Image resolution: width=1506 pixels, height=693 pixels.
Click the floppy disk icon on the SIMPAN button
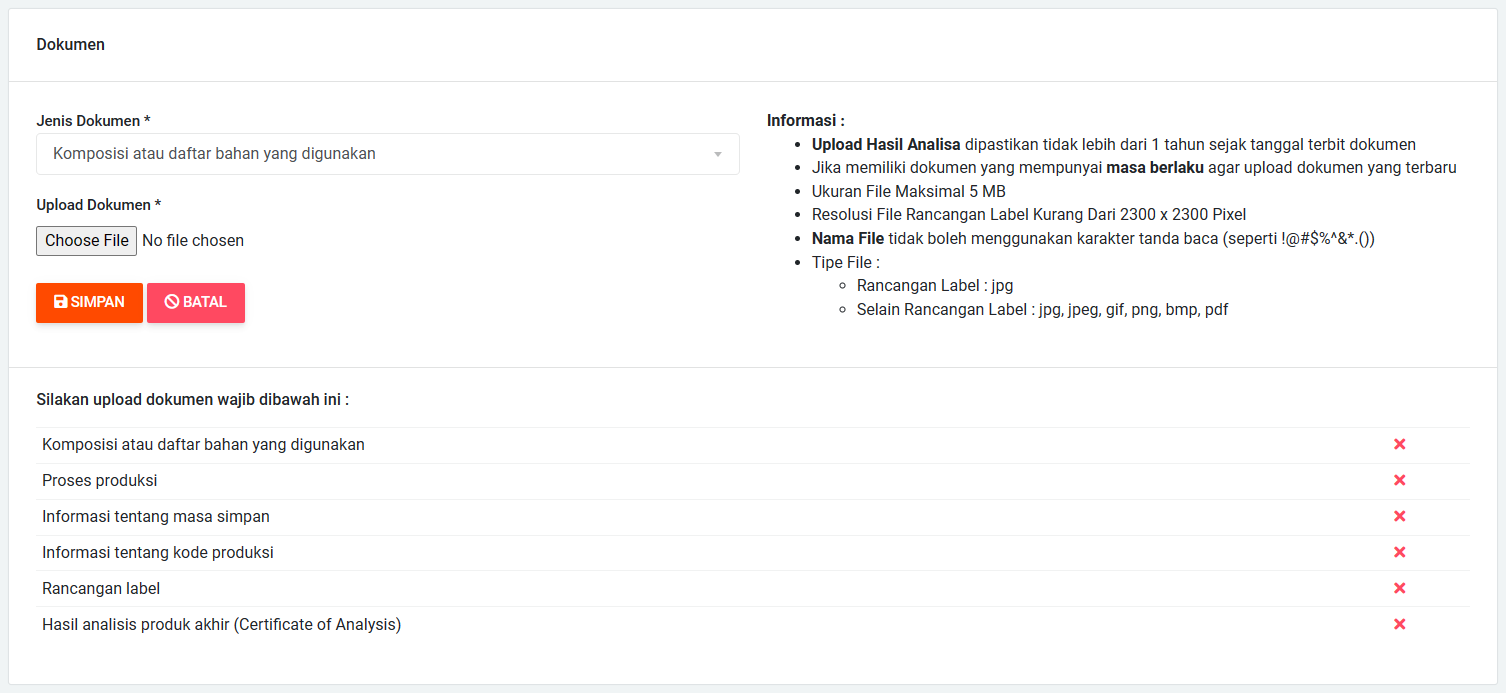click(x=60, y=302)
